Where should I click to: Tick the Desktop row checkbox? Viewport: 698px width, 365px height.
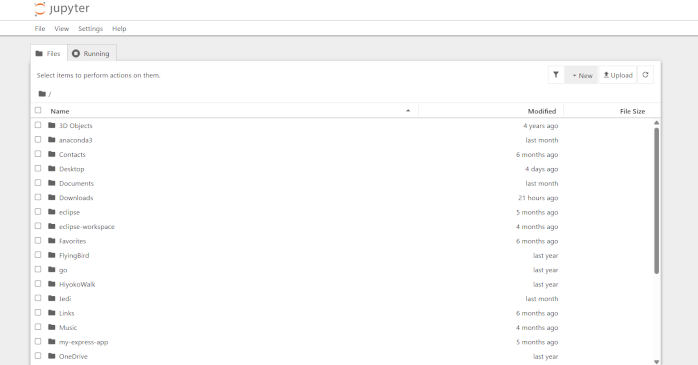coord(38,168)
